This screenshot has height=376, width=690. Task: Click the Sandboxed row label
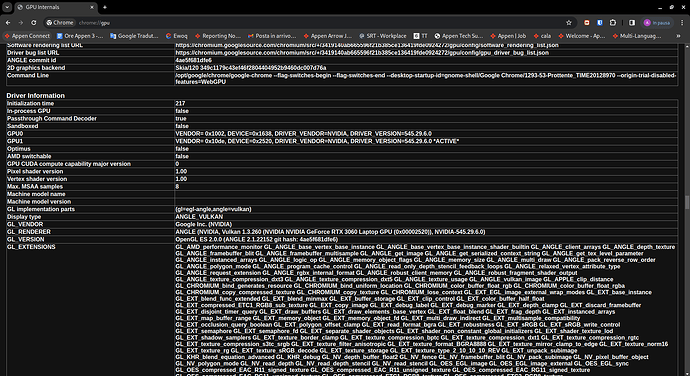coord(22,126)
